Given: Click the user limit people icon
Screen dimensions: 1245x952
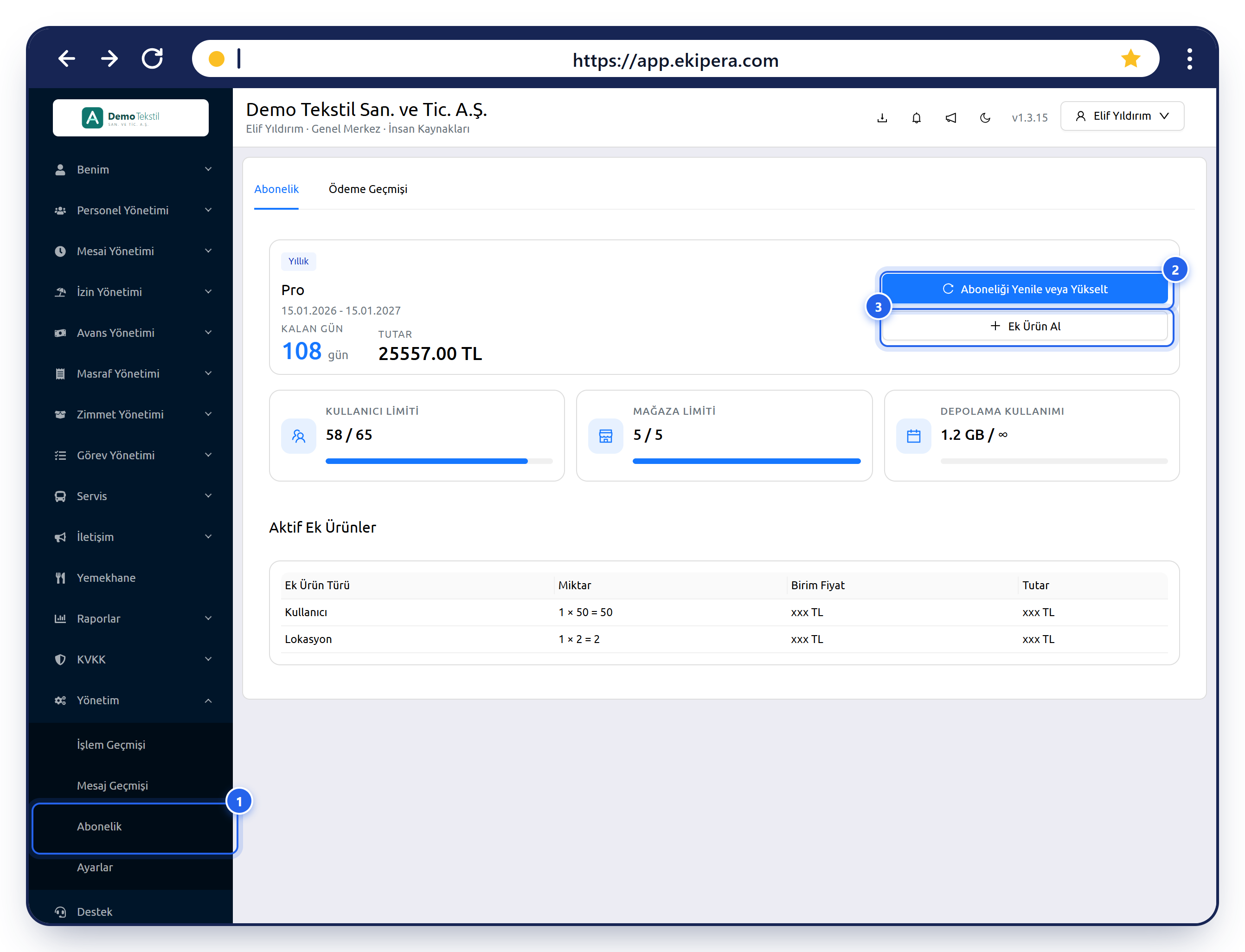Looking at the screenshot, I should point(299,436).
